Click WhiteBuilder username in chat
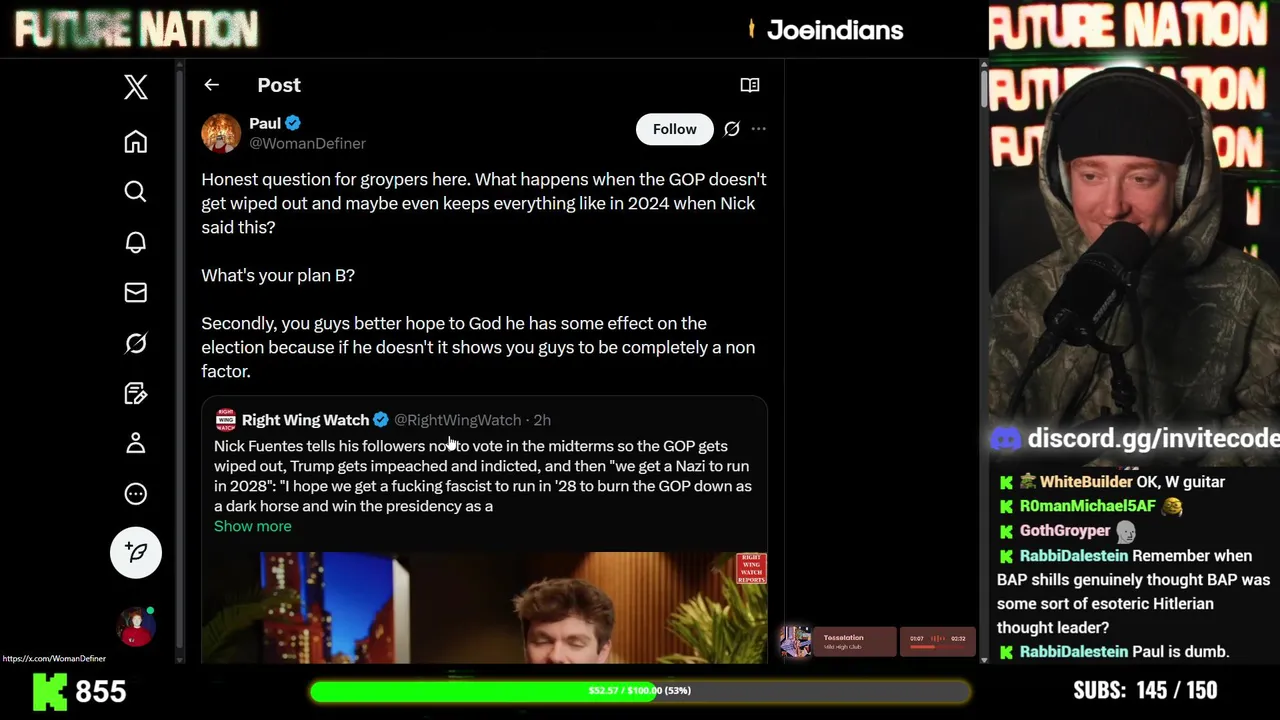This screenshot has width=1280, height=720. tap(1088, 482)
